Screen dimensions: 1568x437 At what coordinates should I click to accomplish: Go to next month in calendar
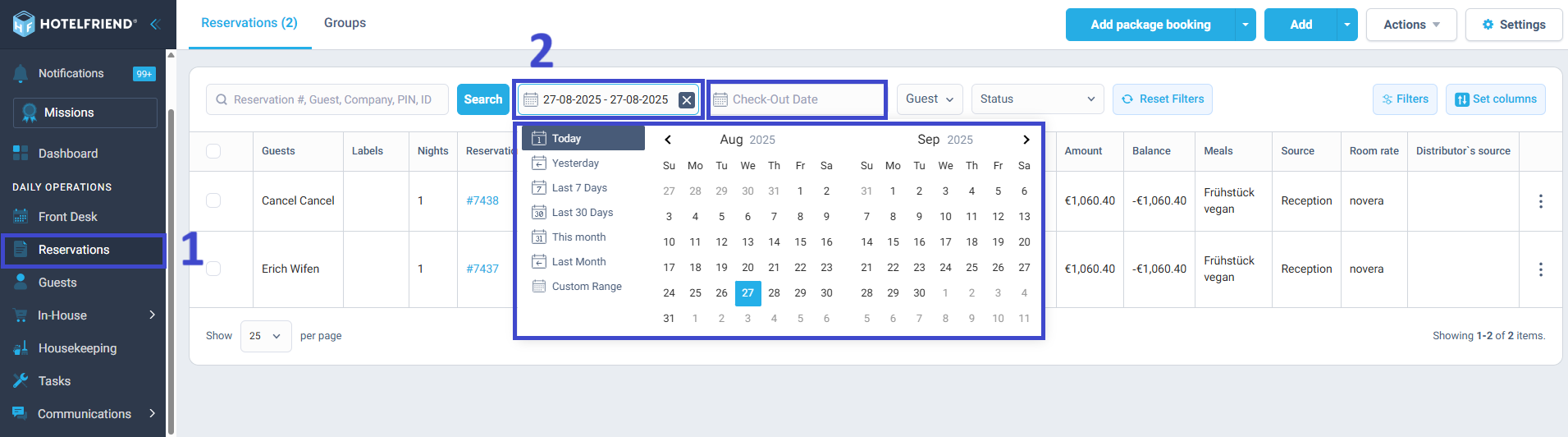coord(1026,140)
